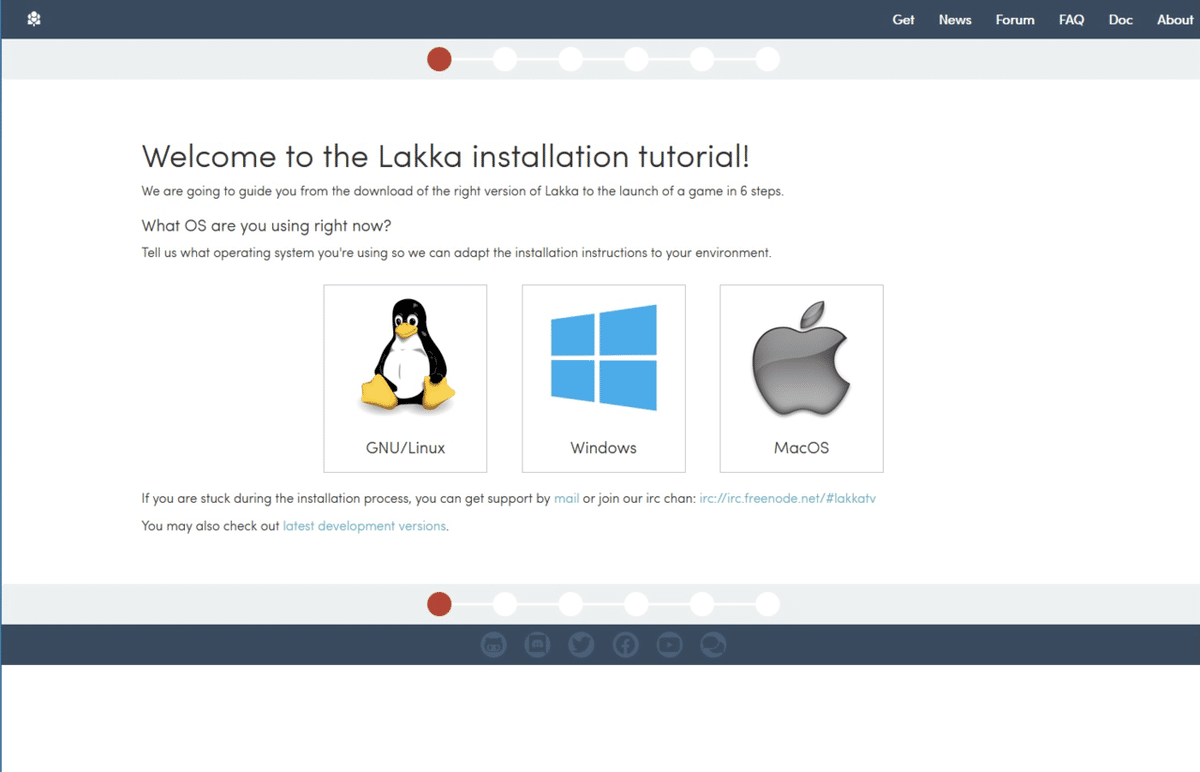Choose the GNU/Linux penguin card
This screenshot has height=772, width=1200.
coord(405,378)
